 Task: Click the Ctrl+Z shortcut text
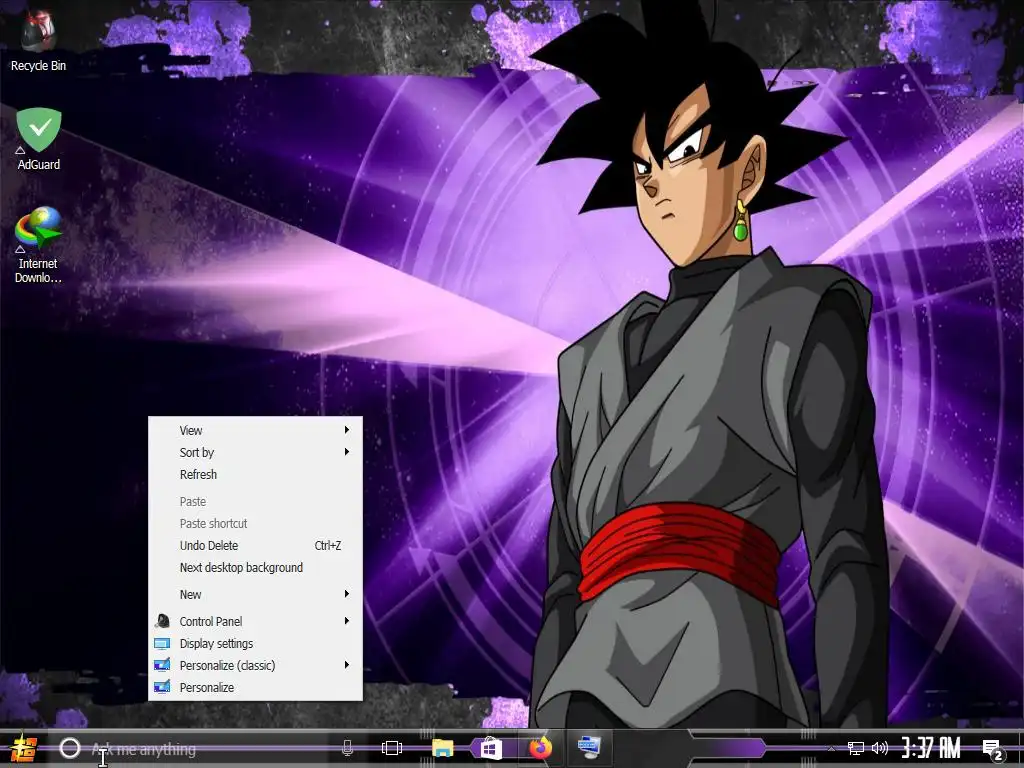(x=328, y=545)
